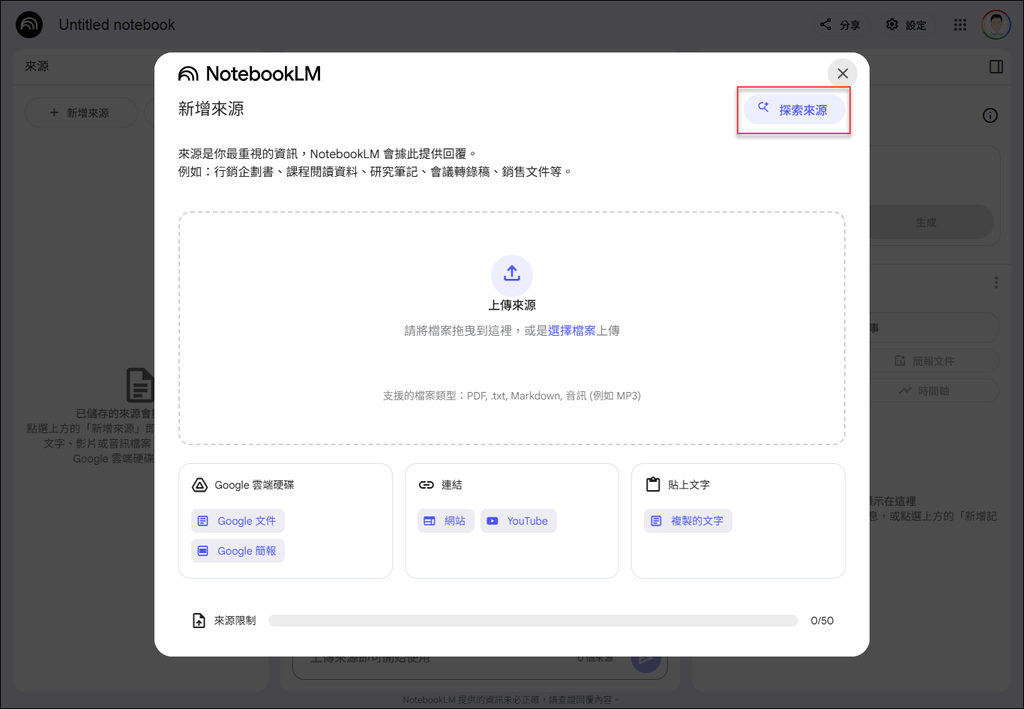Choose the 網站 link source
Image resolution: width=1024 pixels, height=709 pixels.
445,521
